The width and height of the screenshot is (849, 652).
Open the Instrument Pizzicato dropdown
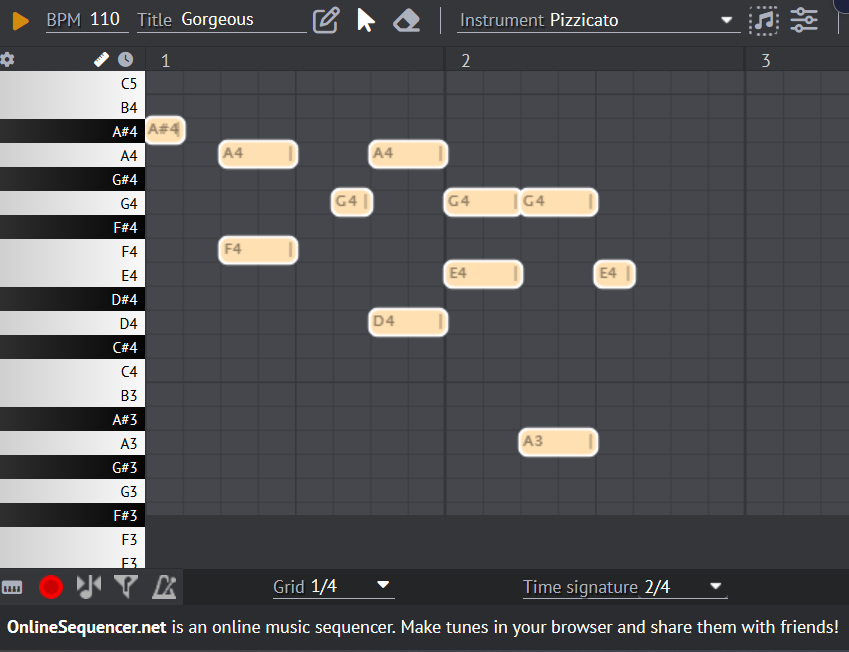[597, 20]
